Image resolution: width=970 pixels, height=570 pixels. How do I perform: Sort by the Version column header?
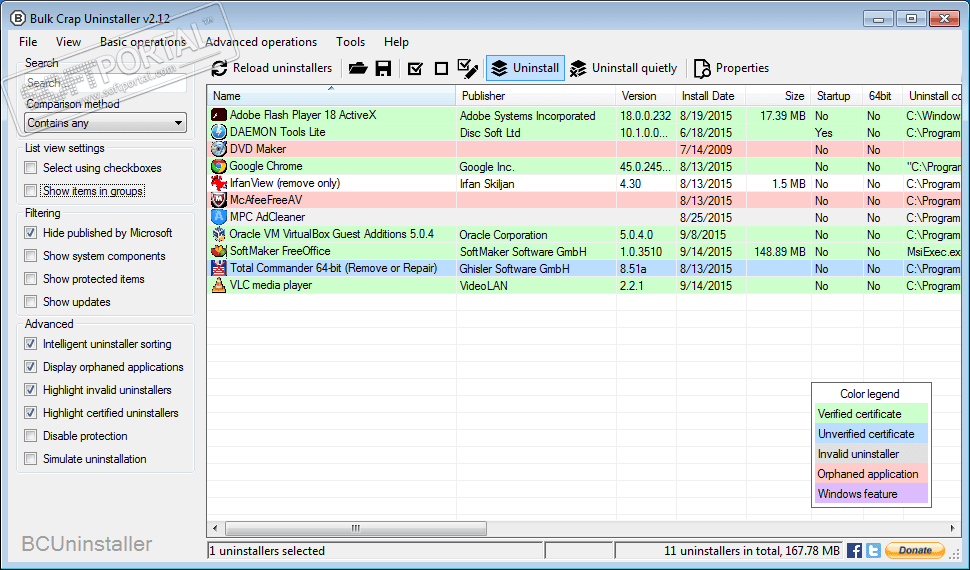pyautogui.click(x=645, y=95)
